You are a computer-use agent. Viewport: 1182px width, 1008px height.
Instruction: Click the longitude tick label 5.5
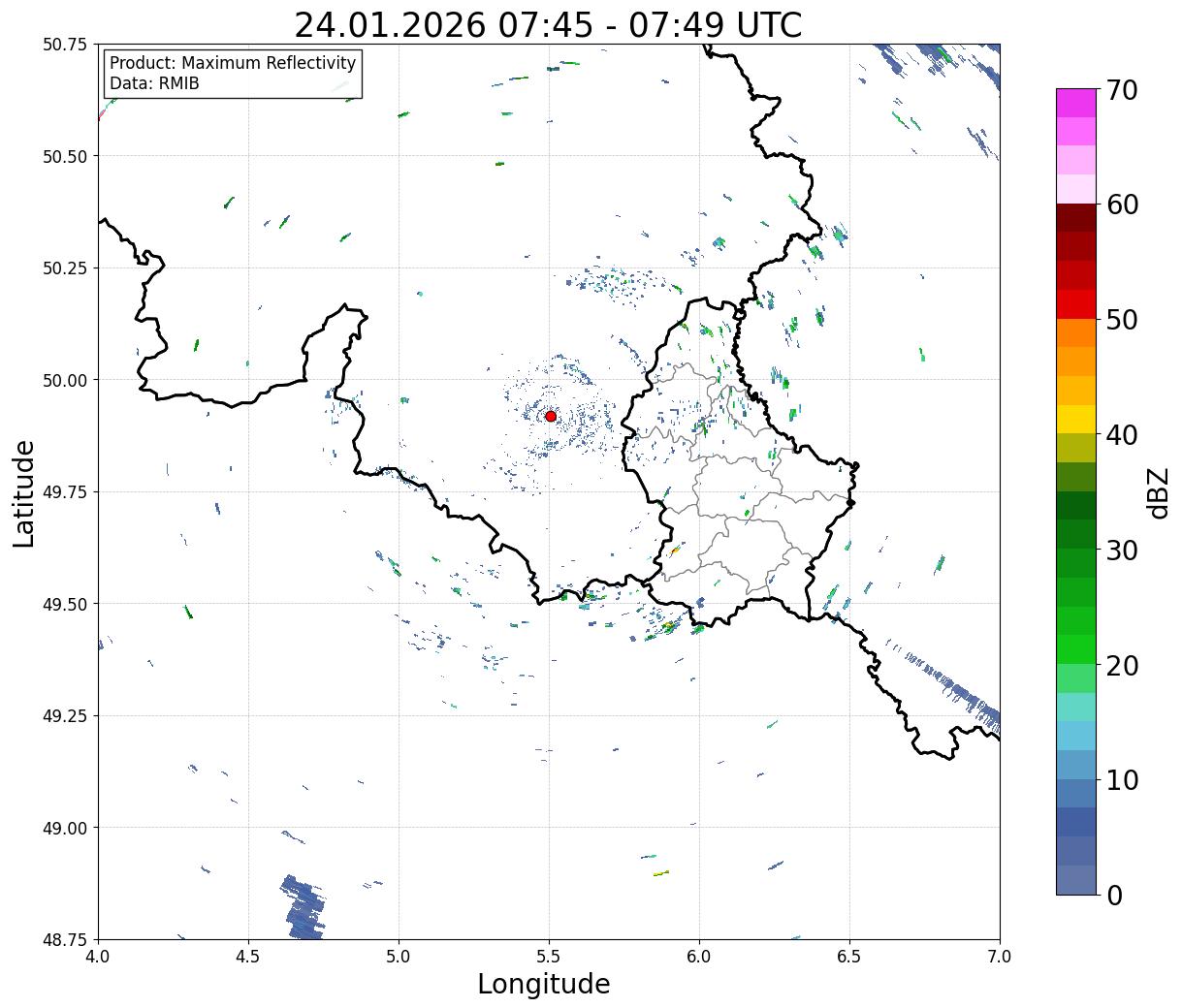click(549, 957)
